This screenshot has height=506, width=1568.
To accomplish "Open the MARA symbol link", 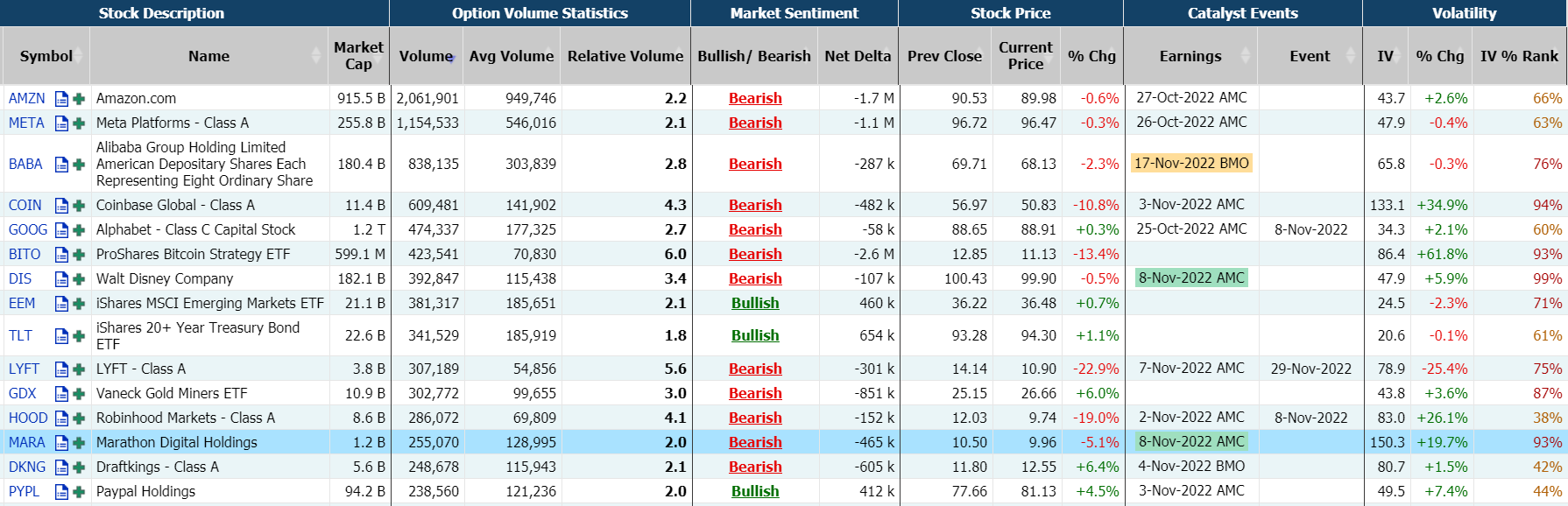I will (x=26, y=443).
